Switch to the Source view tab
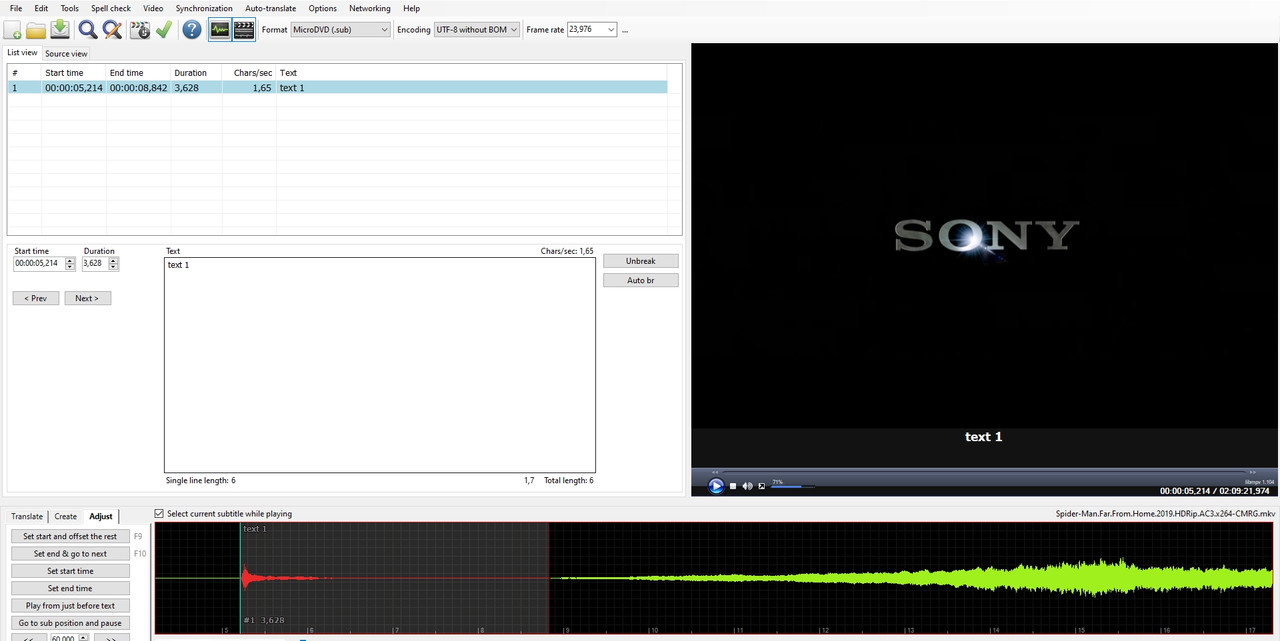Viewport: 1280px width, 641px height. click(66, 53)
